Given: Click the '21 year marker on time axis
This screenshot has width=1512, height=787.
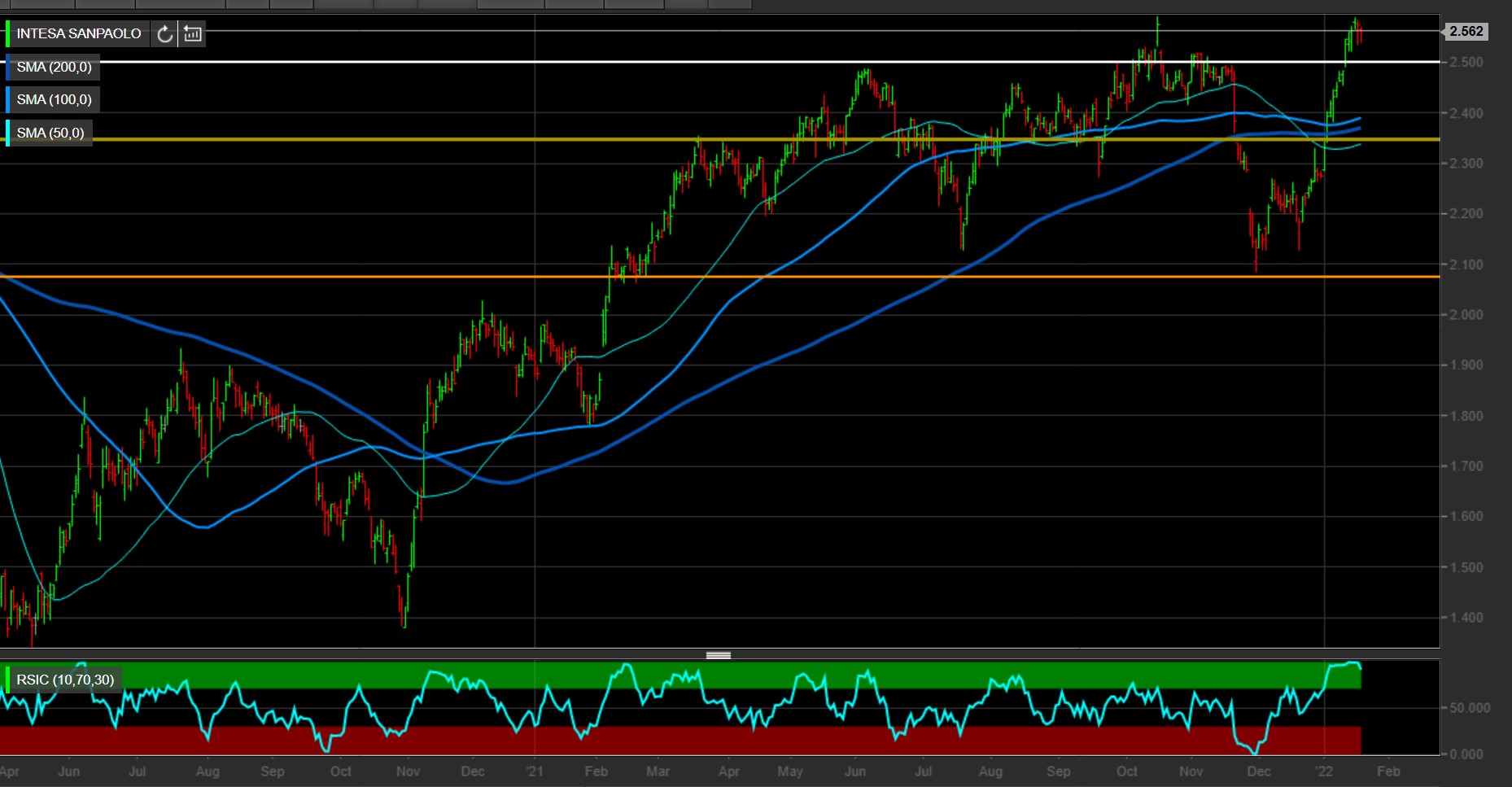Looking at the screenshot, I should [534, 771].
